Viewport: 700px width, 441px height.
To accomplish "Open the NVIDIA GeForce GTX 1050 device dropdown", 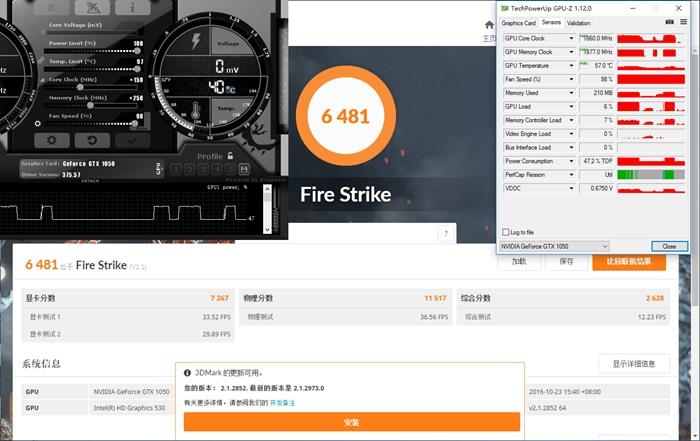I will point(603,246).
